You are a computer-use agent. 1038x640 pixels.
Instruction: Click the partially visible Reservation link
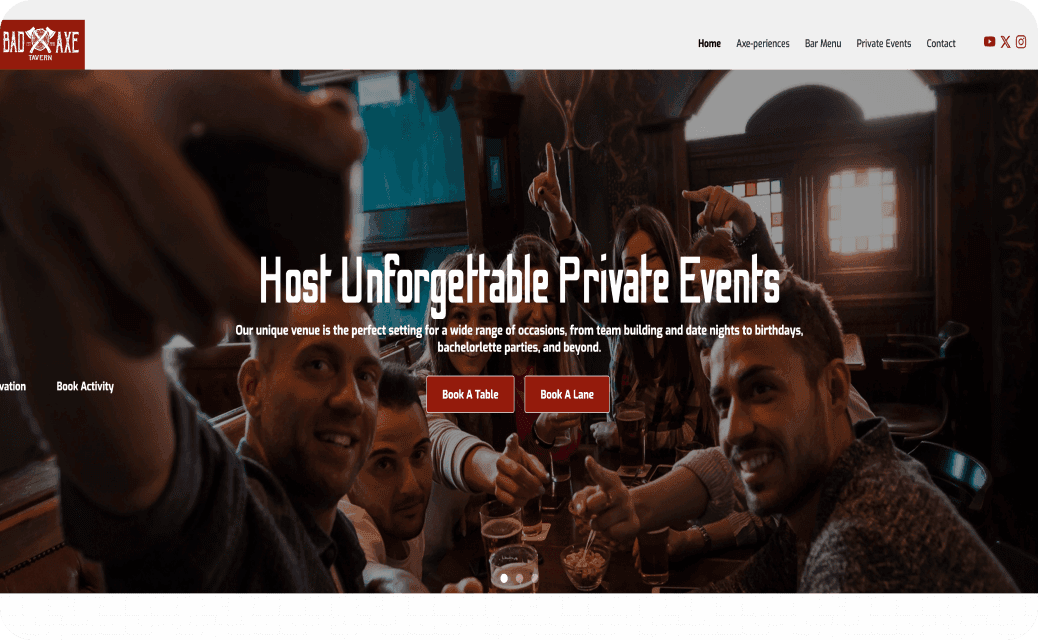(13, 387)
